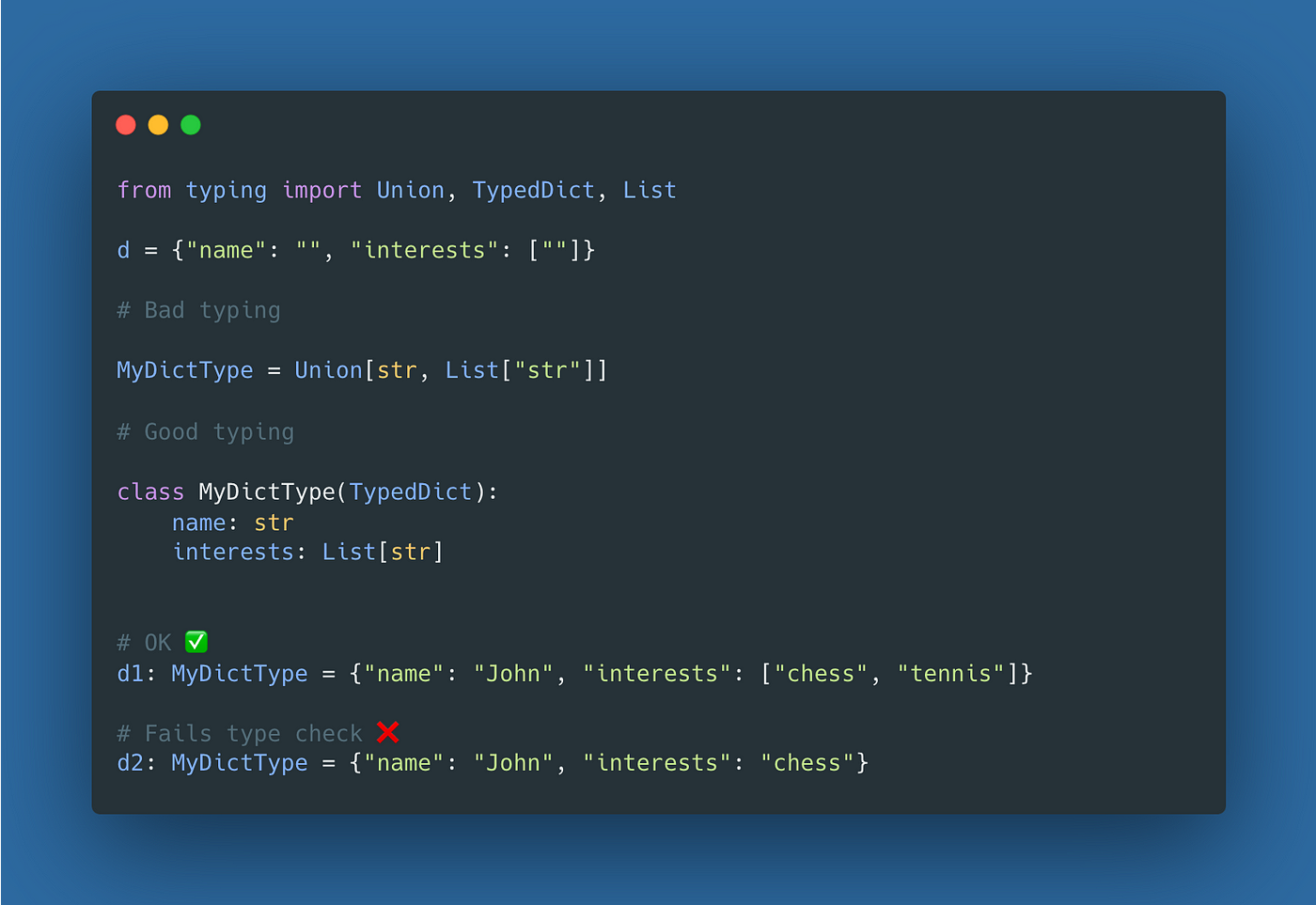This screenshot has height=905, width=1316.
Task: Click the "# Fails type check" comment
Action: [240, 733]
